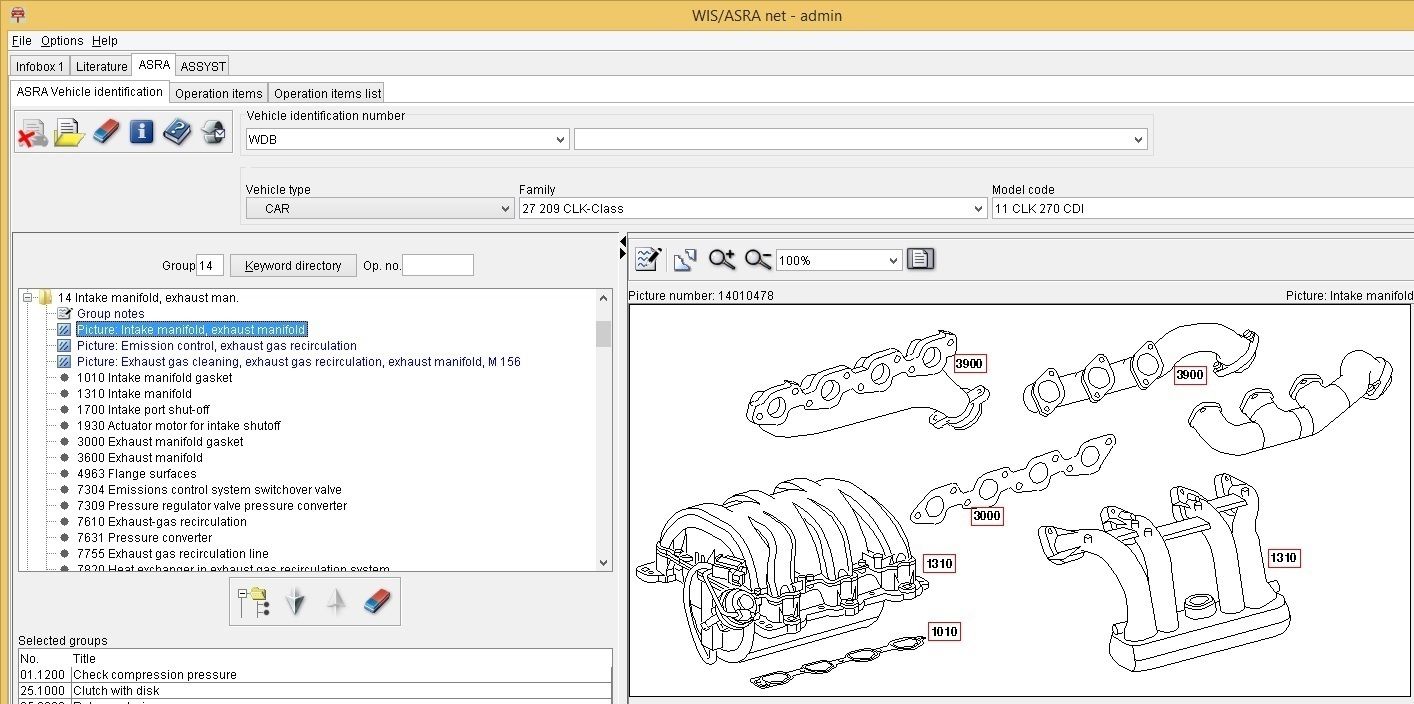Open the second vehicle identification number dropdown
The width and height of the screenshot is (1414, 704).
(1138, 140)
